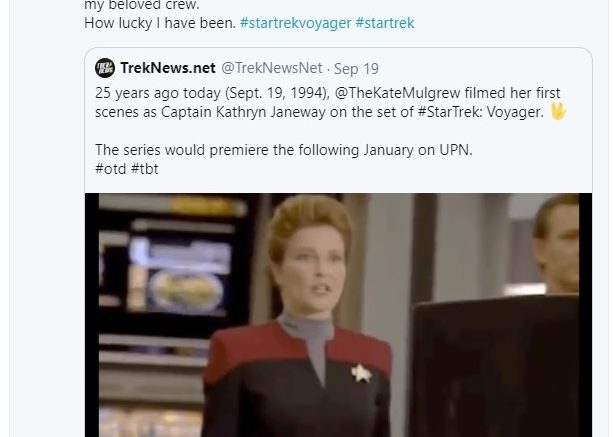The image size is (613, 437).
Task: Click the glowing oval display panel in video
Action: point(186,291)
